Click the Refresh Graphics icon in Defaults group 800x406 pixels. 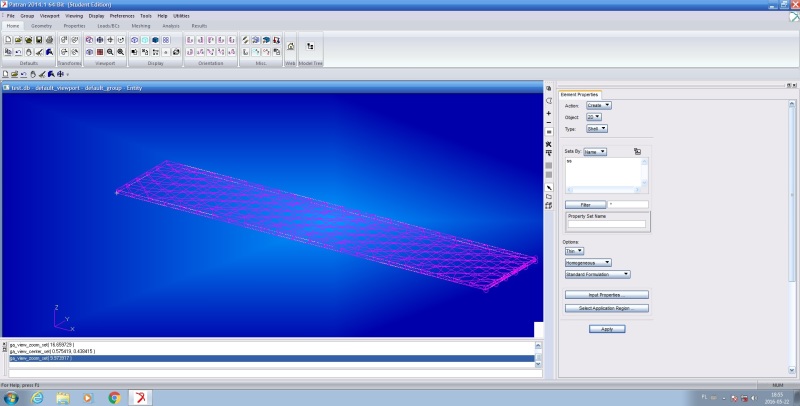pos(49,52)
